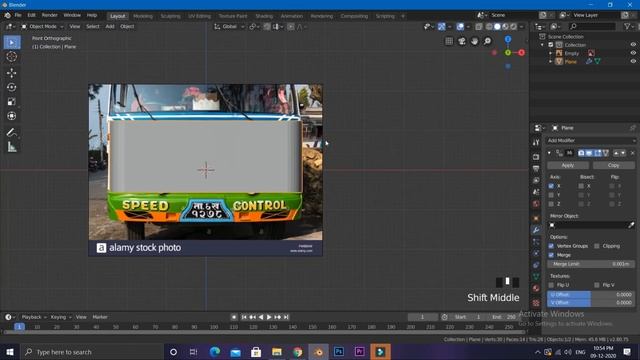
Task: Select the Scale tool
Action: (x=12, y=102)
